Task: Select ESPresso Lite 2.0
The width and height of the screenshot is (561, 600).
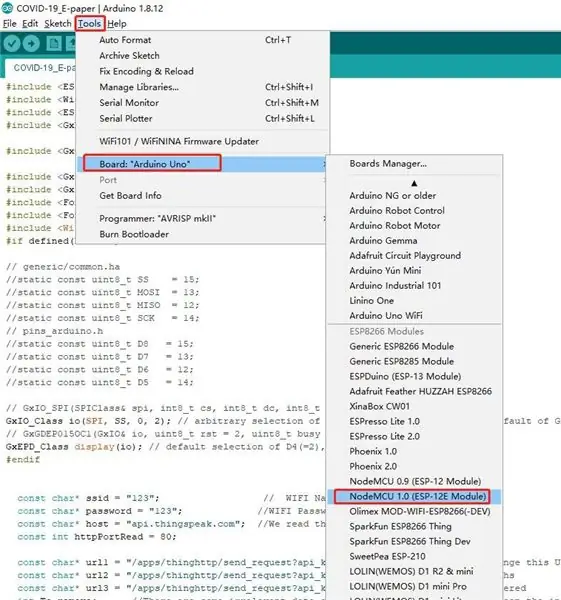Action: (414, 436)
